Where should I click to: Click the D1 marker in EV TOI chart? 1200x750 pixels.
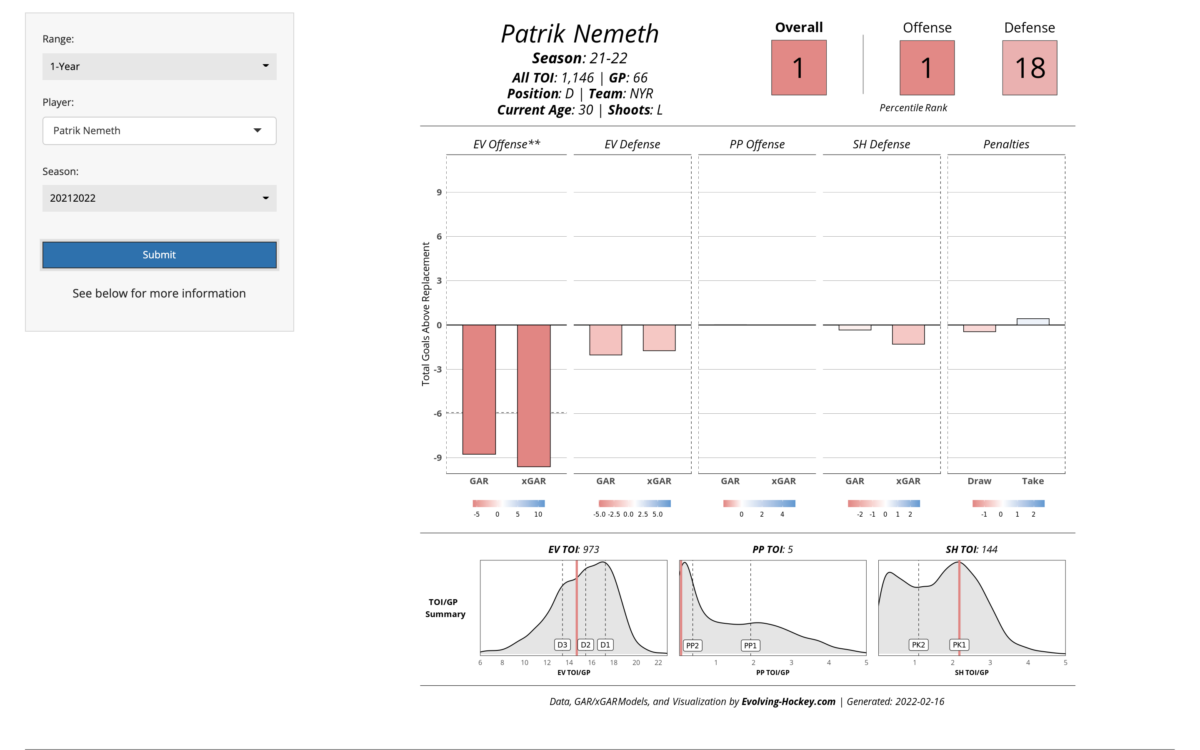(x=605, y=645)
